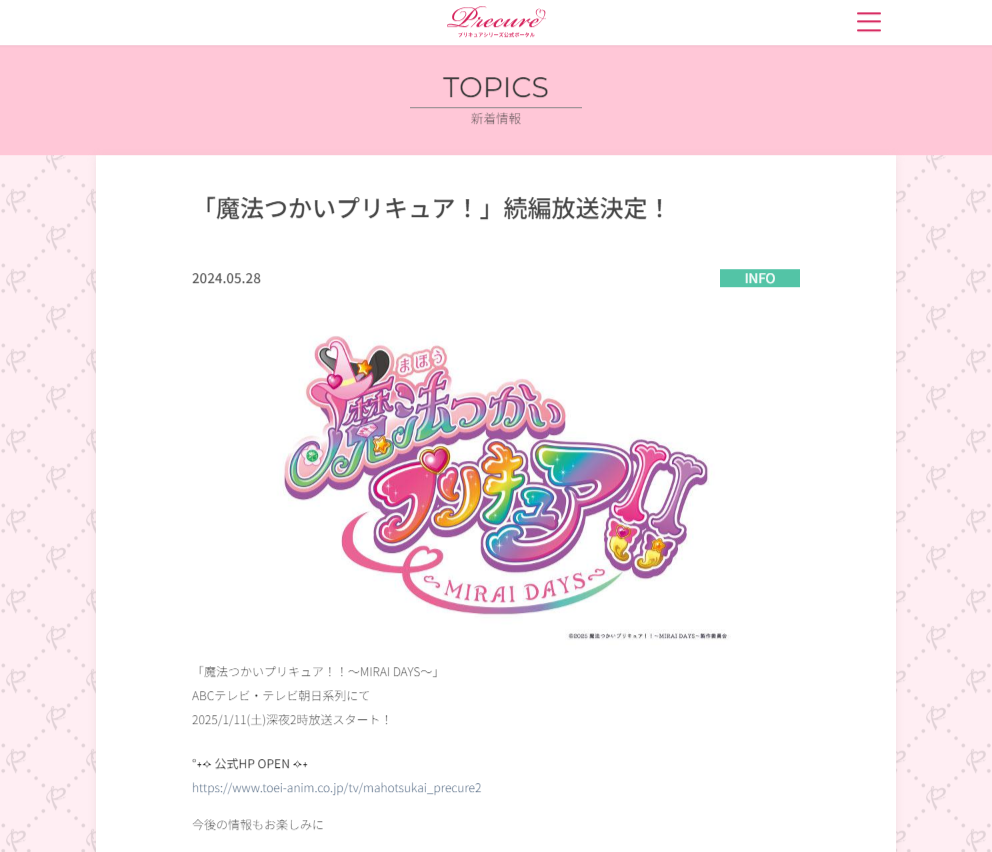Click the green INFO category tag

click(x=759, y=278)
